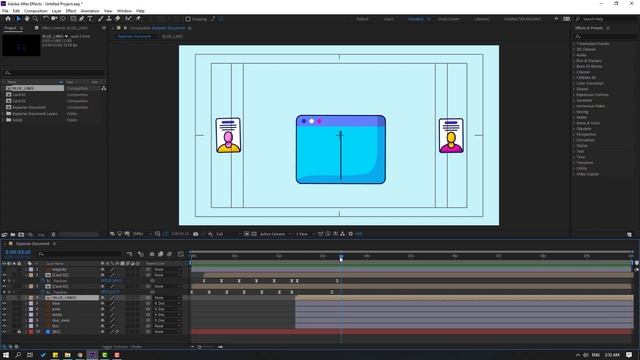Show the BLUE_LINES layer
The height and width of the screenshot is (360, 640).
point(4,298)
